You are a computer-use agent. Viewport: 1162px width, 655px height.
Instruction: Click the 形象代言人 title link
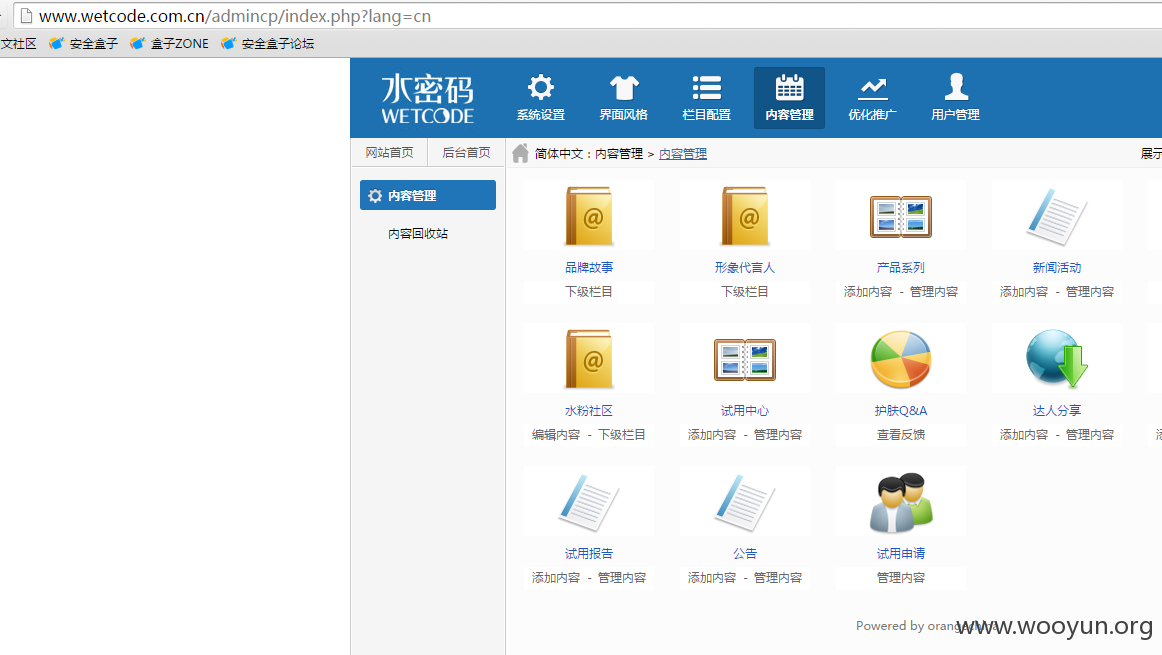(745, 267)
